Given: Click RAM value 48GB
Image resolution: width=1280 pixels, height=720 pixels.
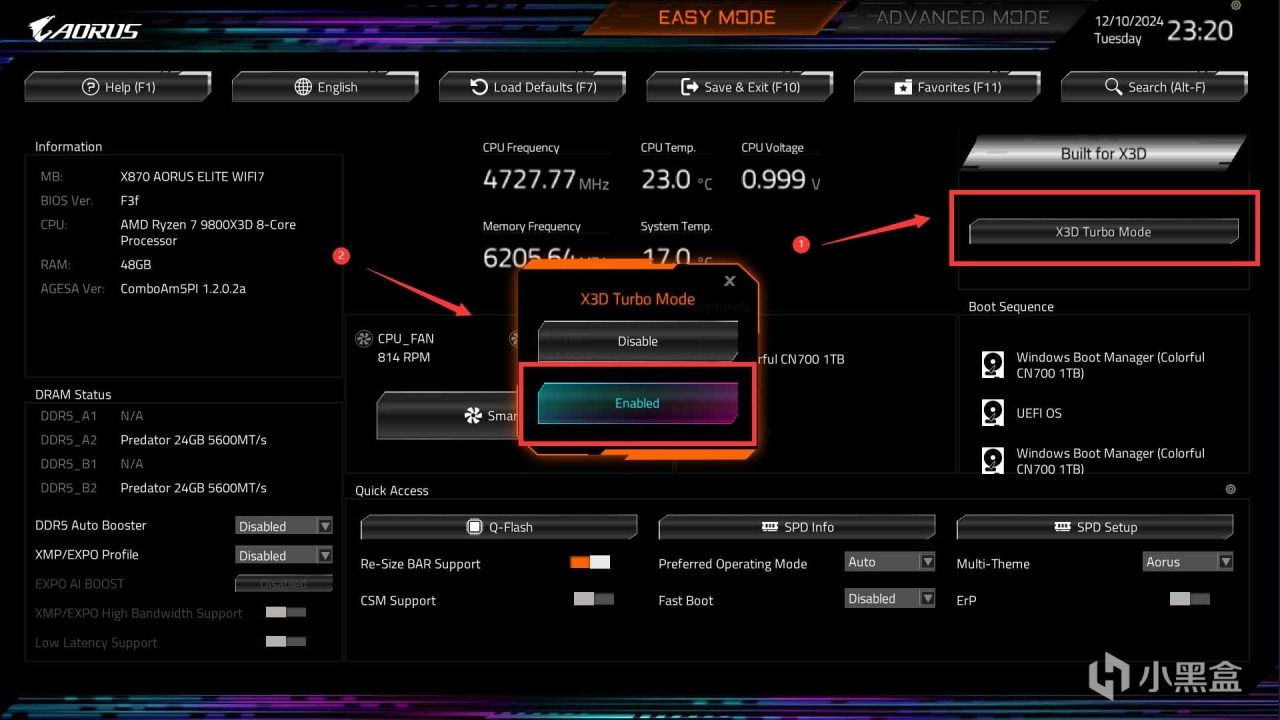Looking at the screenshot, I should (x=136, y=264).
